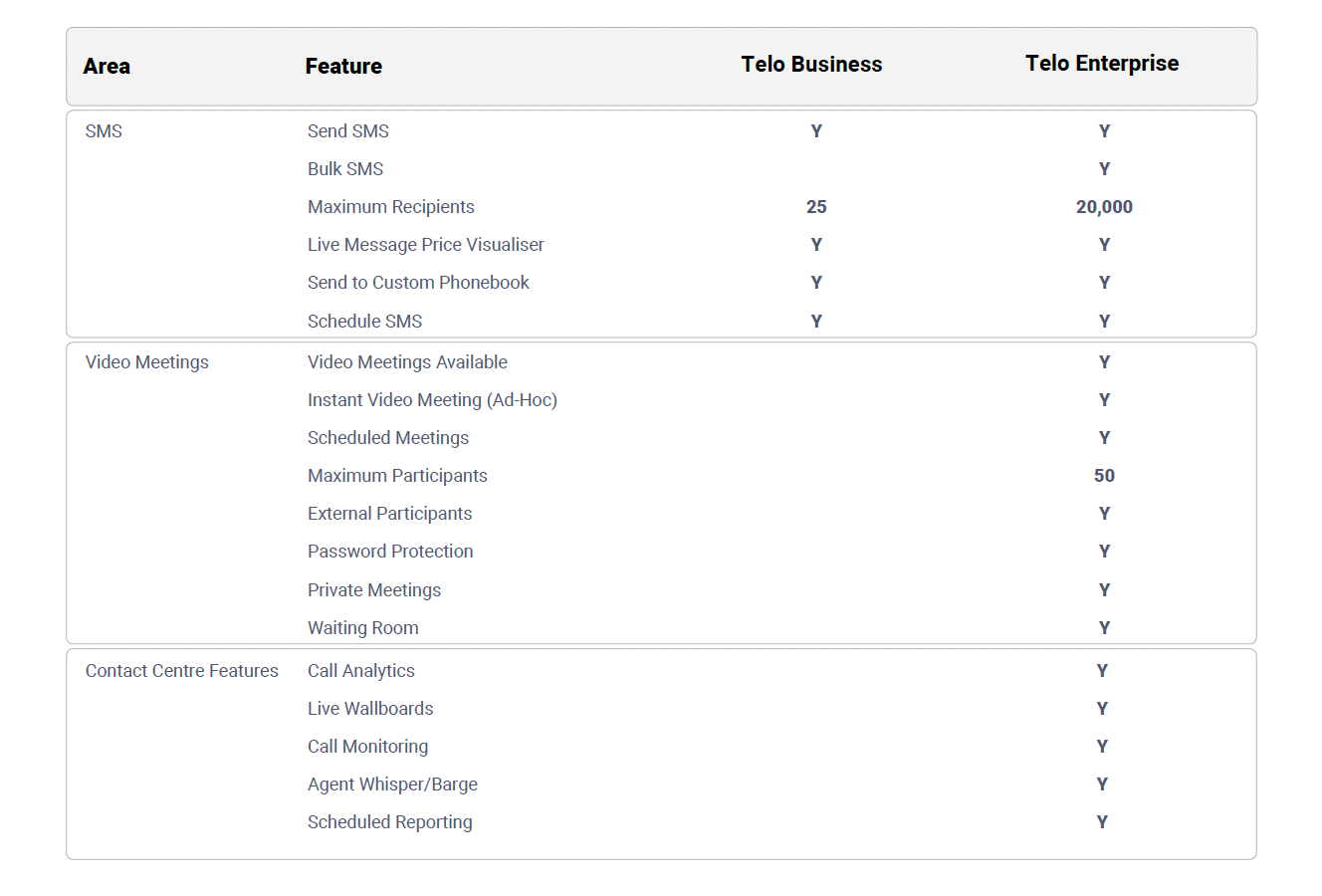Click Telo Enterprise Y for Bulk SMS
Viewport: 1322px width, 896px height.
pos(1104,169)
